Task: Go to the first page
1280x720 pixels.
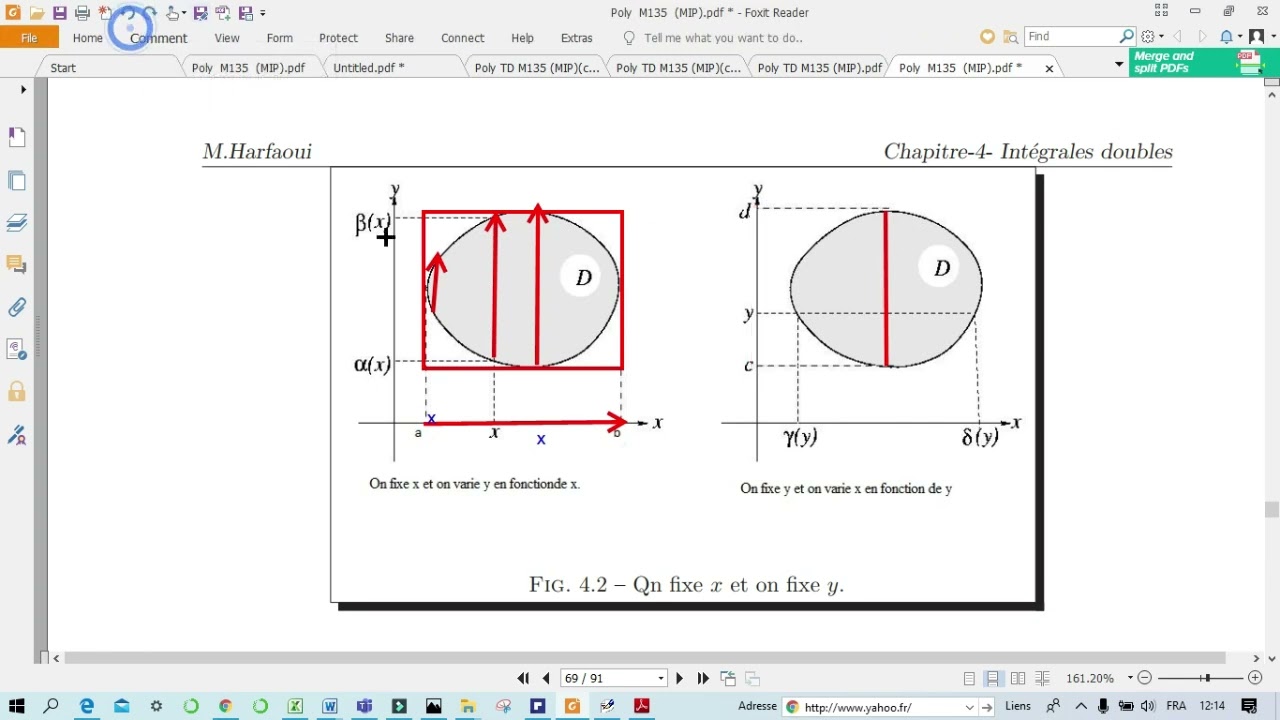Action: (x=523, y=678)
